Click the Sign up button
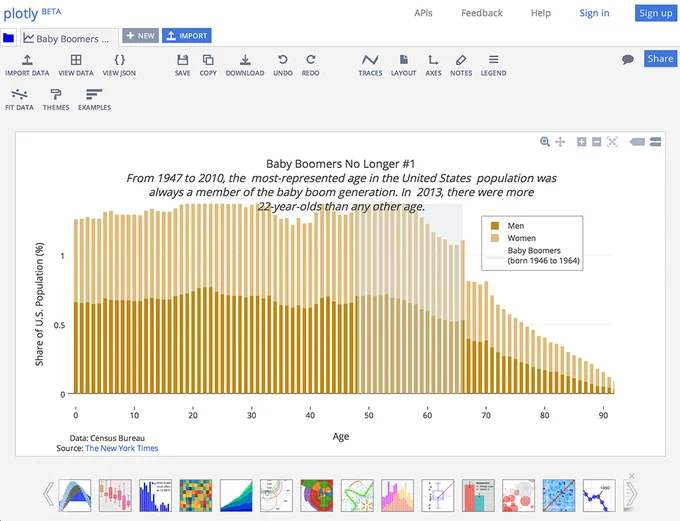The height and width of the screenshot is (521, 680). point(656,13)
